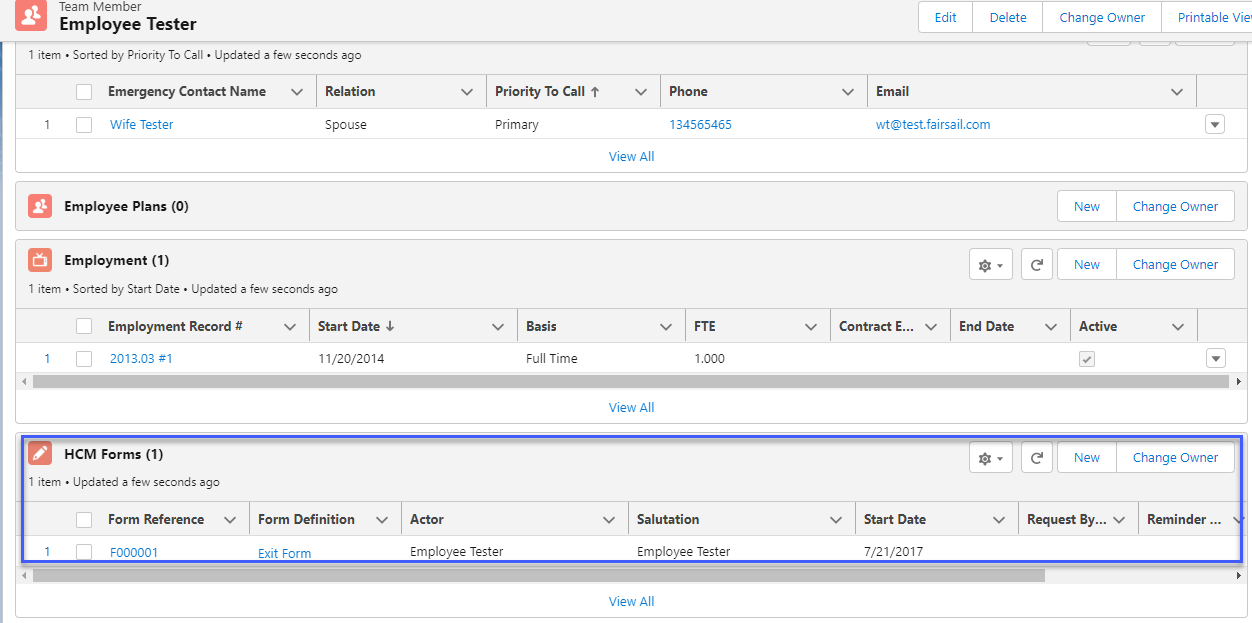
Task: Click View All under HCM Forms
Action: click(x=631, y=601)
